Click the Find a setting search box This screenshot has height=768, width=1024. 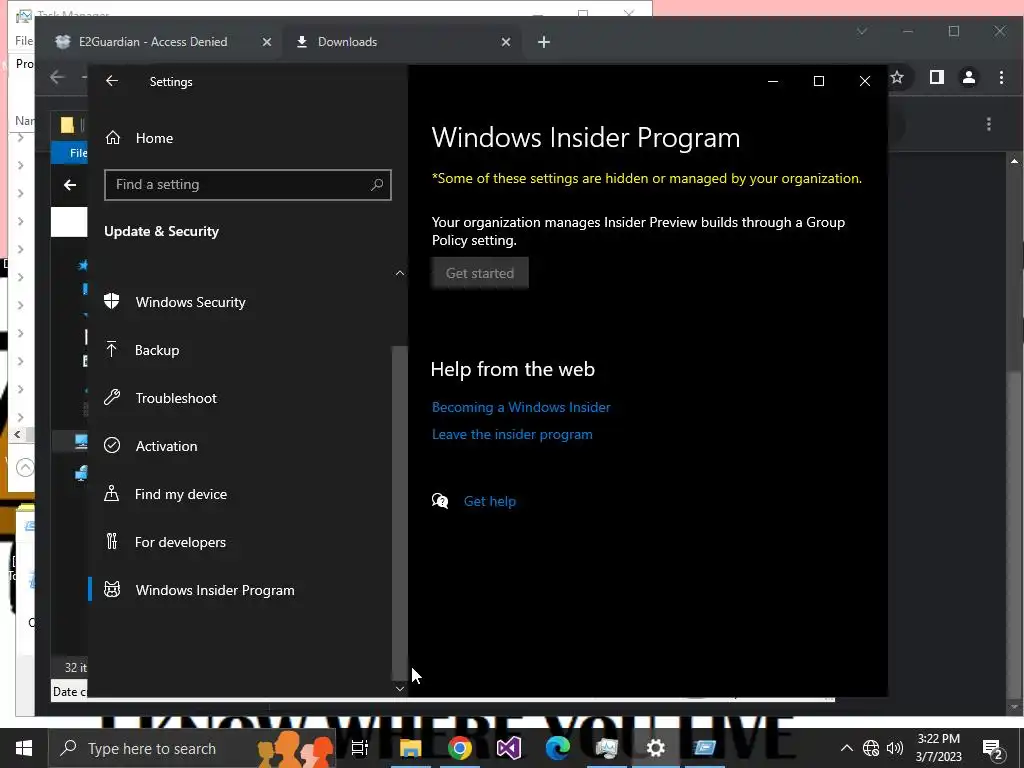[248, 185]
